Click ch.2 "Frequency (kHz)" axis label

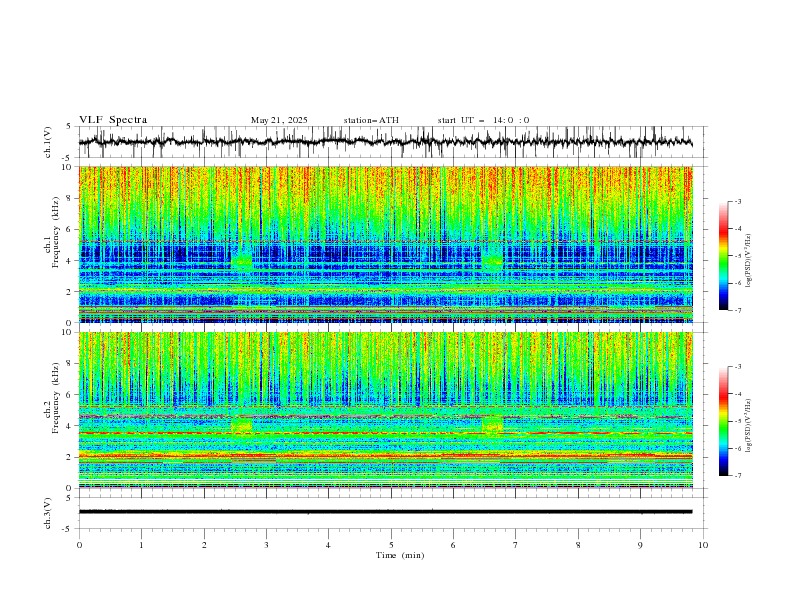(x=55, y=398)
